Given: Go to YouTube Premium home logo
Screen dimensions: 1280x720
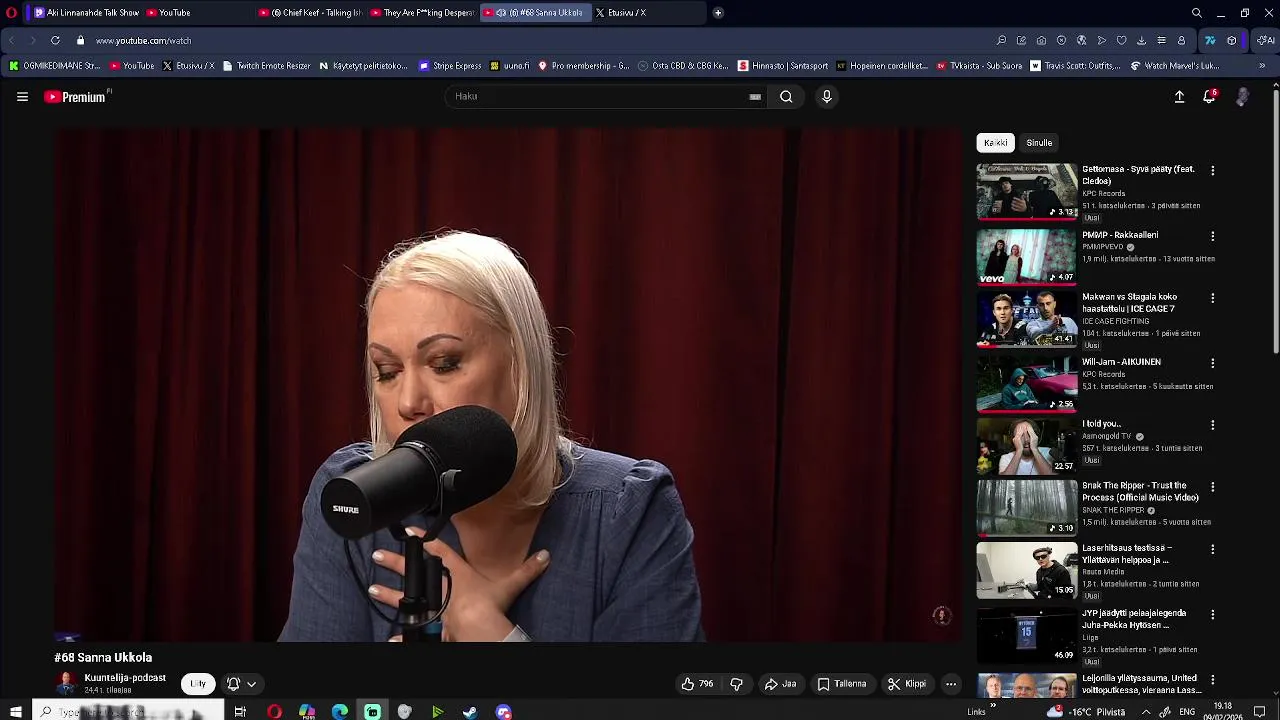Looking at the screenshot, I should coord(76,97).
